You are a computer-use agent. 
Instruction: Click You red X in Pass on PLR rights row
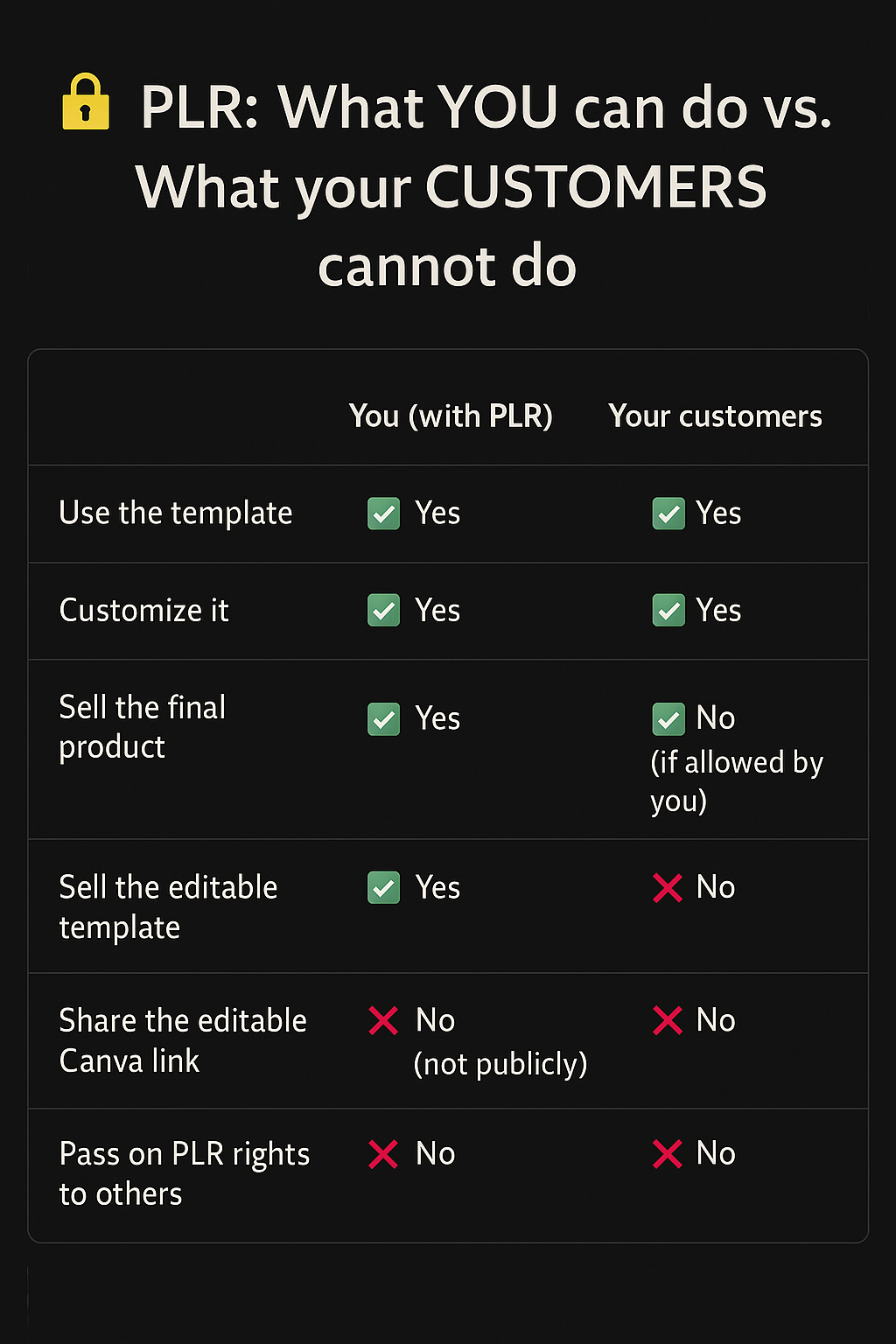[383, 1154]
